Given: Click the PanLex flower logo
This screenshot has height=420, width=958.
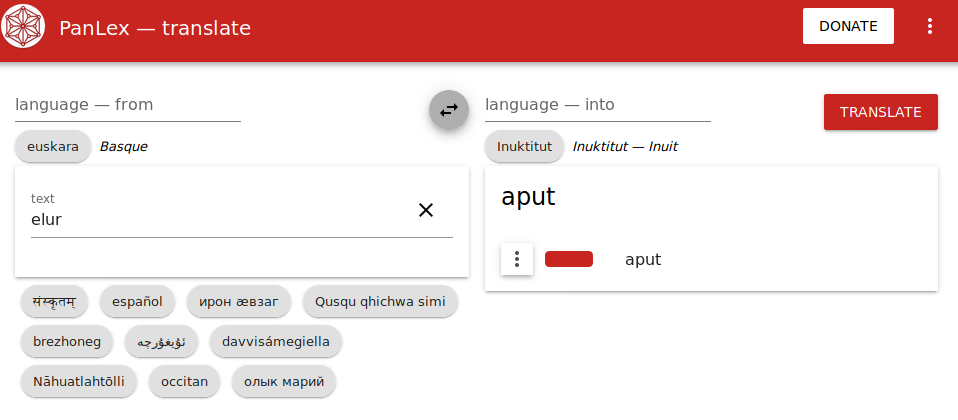Looking at the screenshot, I should pyautogui.click(x=23, y=26).
